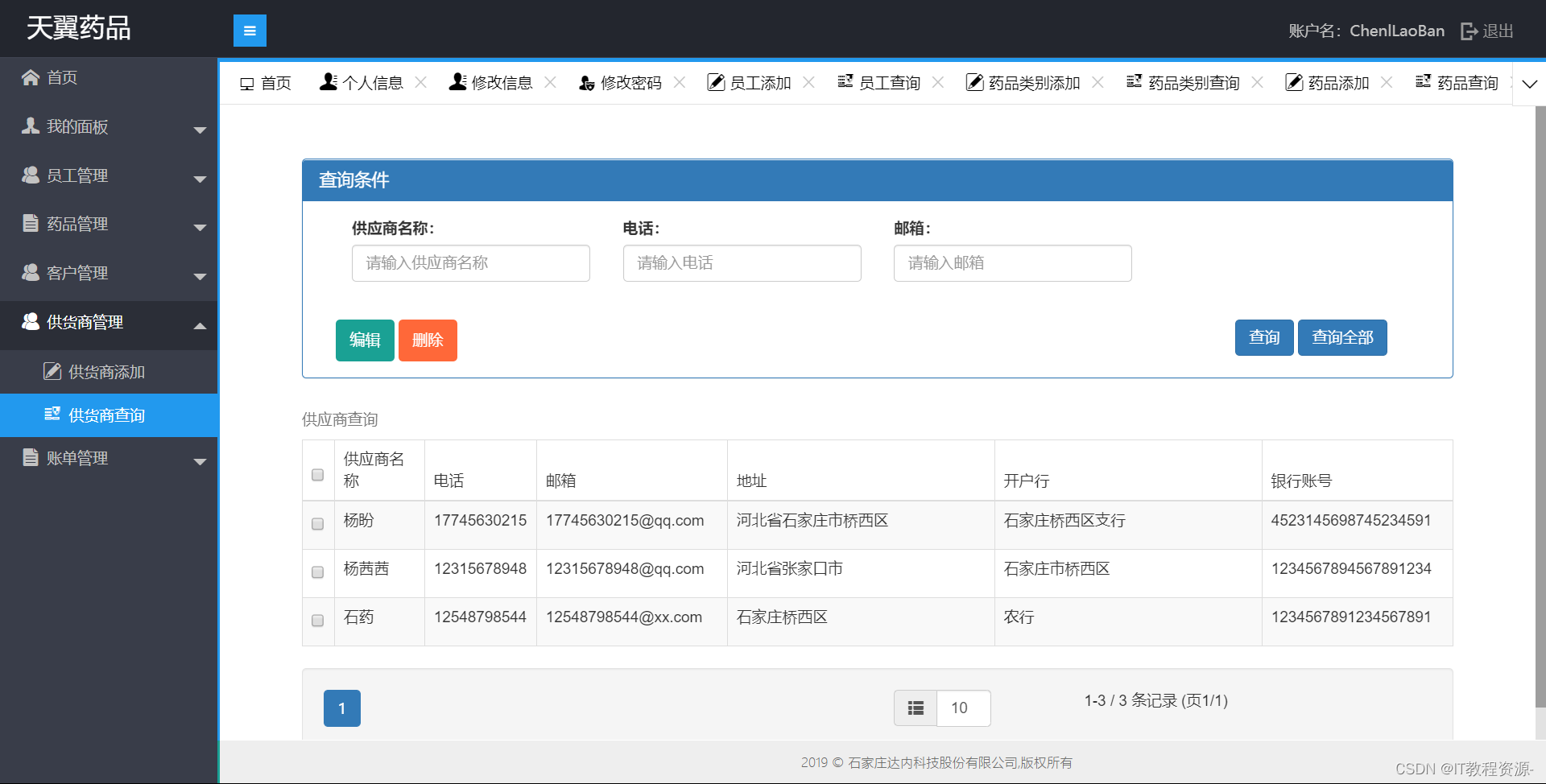Click the list icon on 员工查询 tab
This screenshot has height=784, width=1546.
point(845,81)
